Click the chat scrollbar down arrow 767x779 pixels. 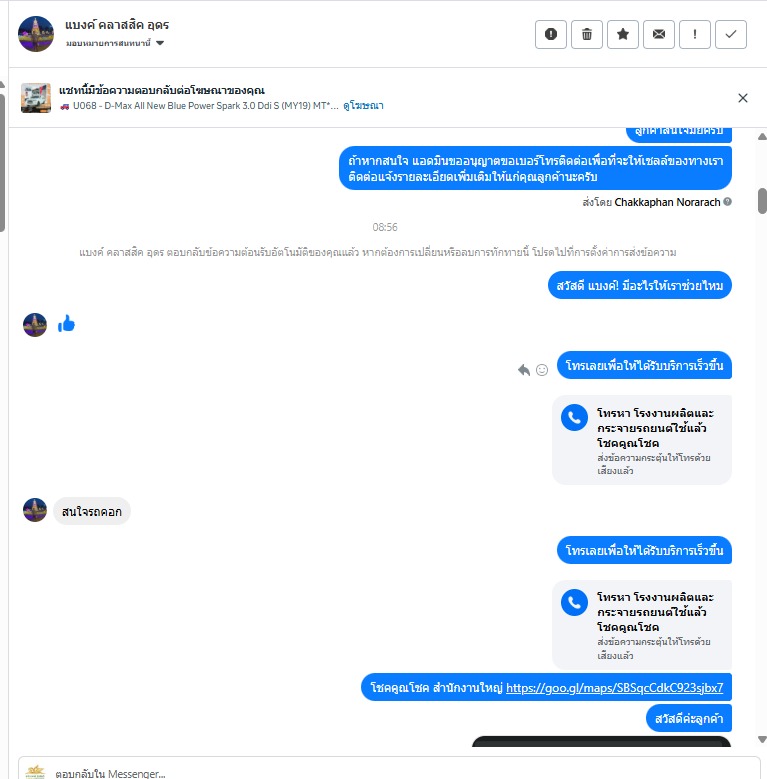click(762, 739)
